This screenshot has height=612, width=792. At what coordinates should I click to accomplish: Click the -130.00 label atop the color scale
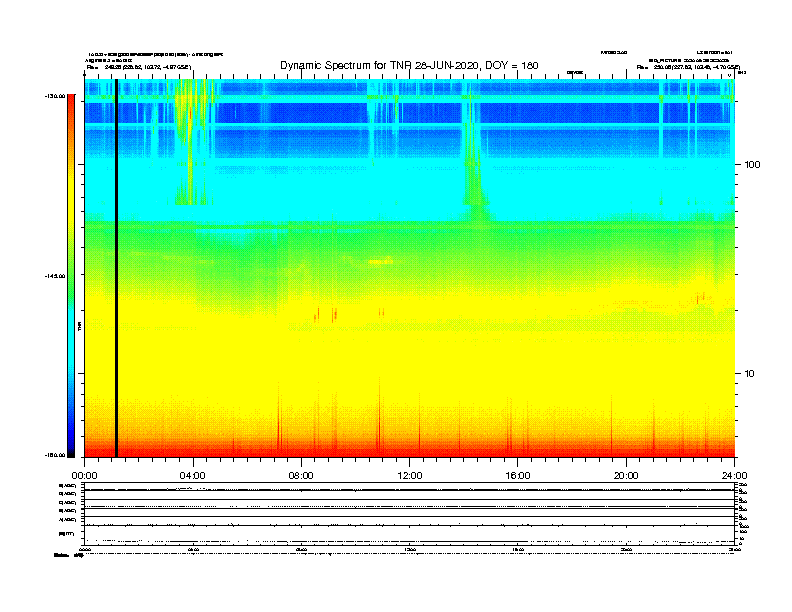tap(55, 96)
